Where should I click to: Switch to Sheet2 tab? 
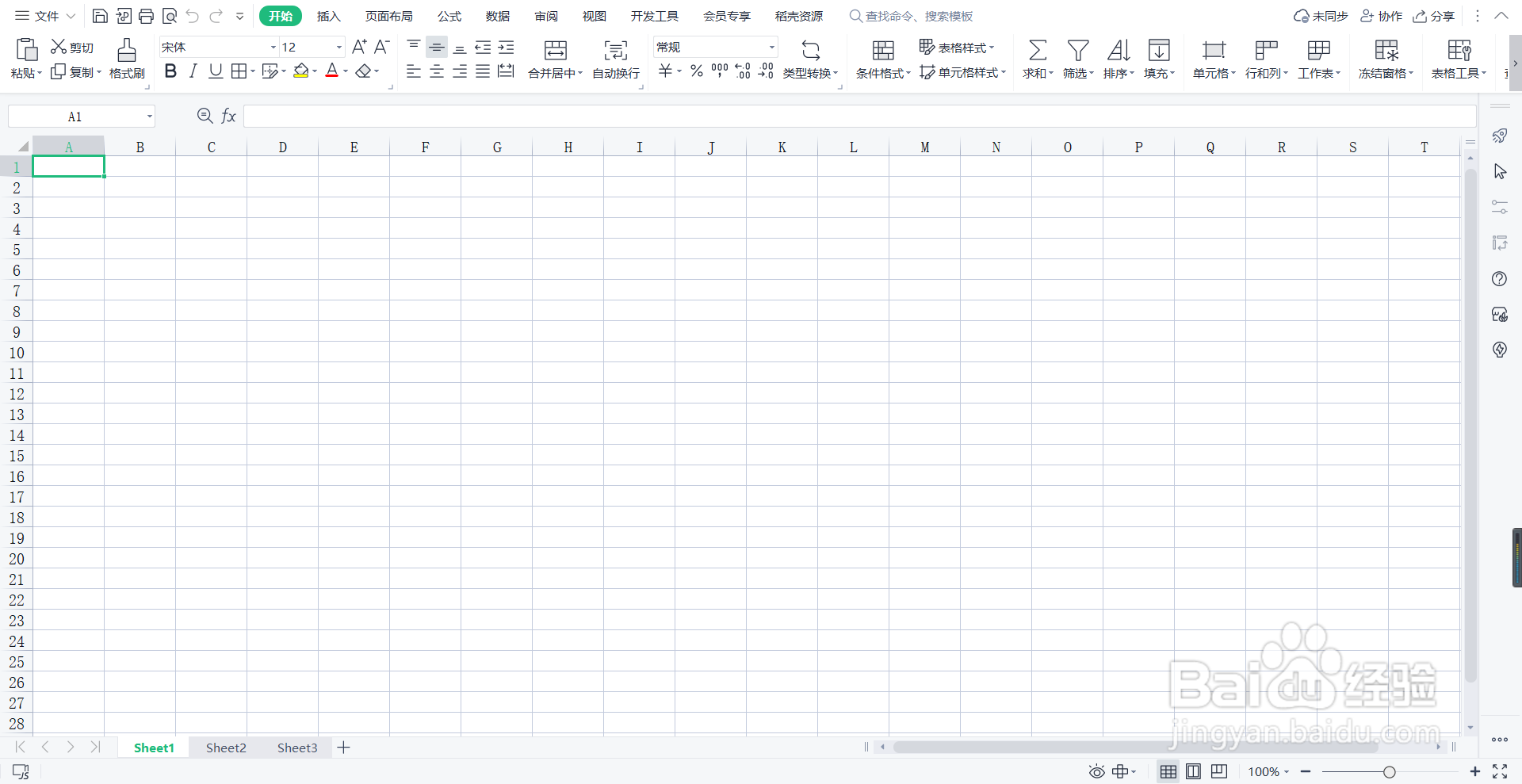[226, 748]
